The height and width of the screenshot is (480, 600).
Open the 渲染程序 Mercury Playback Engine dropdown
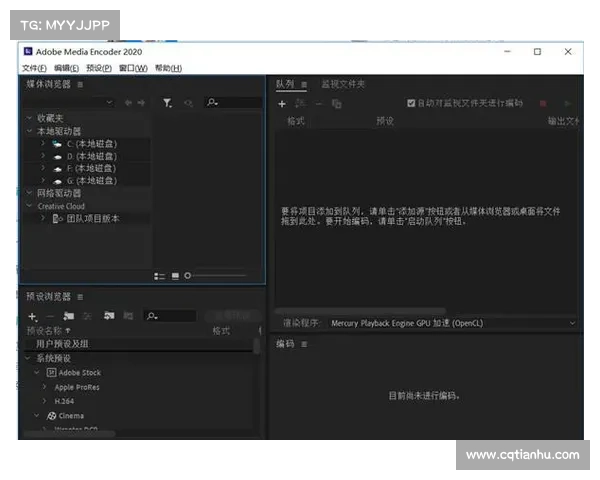[453, 323]
